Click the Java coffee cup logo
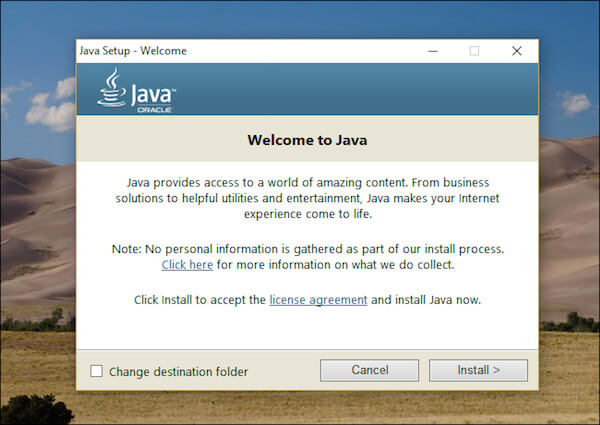The height and width of the screenshot is (425, 600). pos(112,88)
